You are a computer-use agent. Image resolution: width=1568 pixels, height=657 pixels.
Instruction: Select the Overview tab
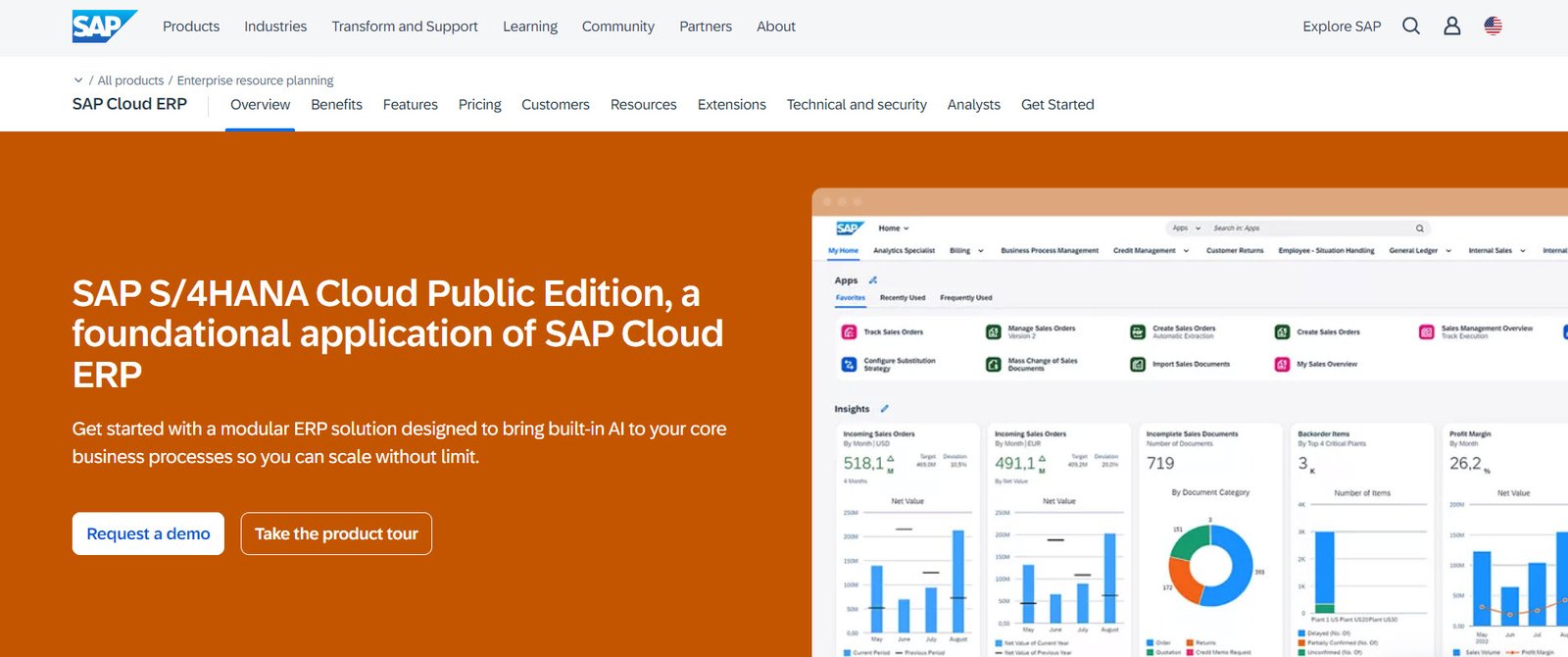(260, 105)
